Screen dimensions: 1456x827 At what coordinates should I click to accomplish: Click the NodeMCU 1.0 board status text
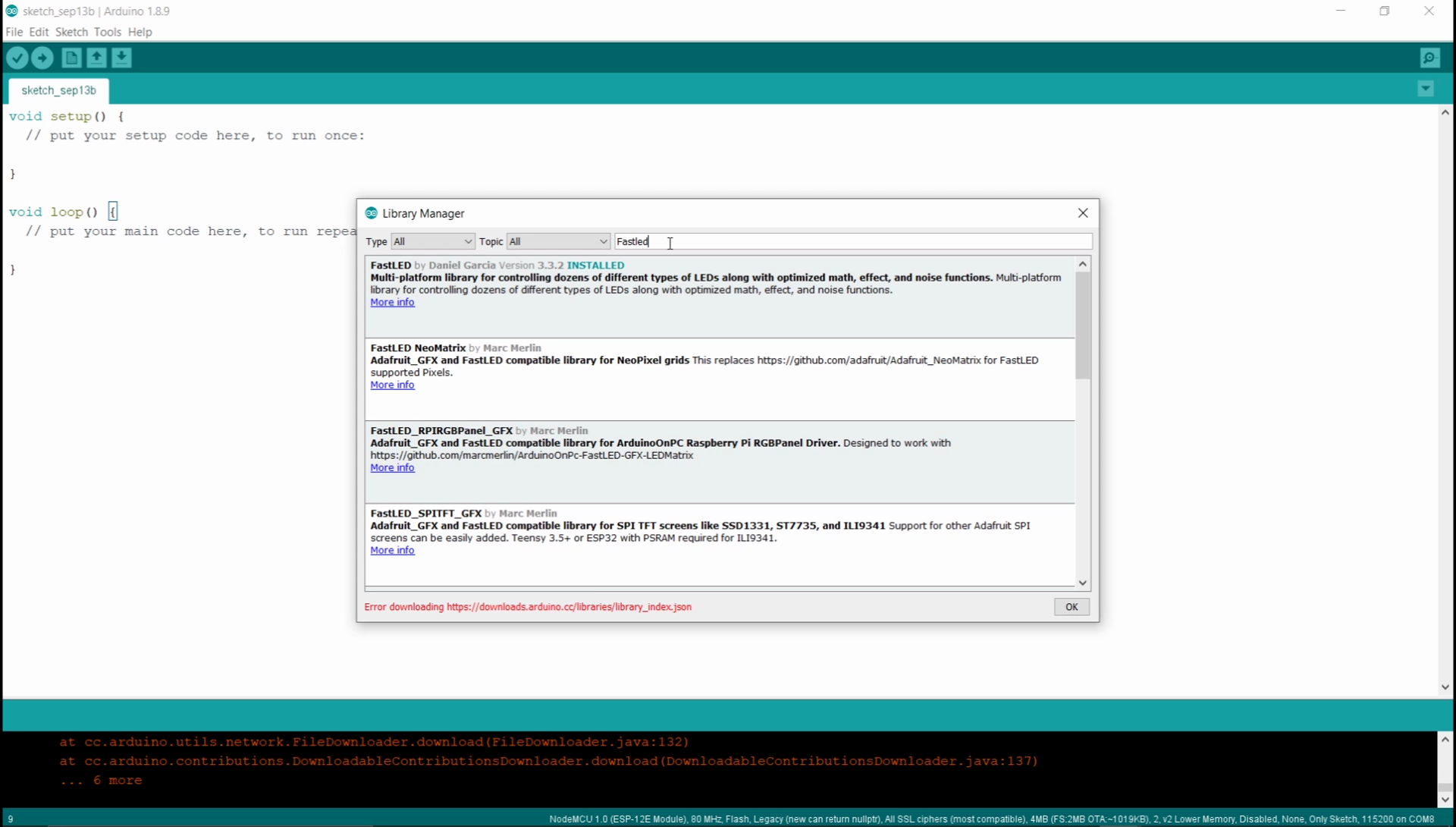coord(991,819)
